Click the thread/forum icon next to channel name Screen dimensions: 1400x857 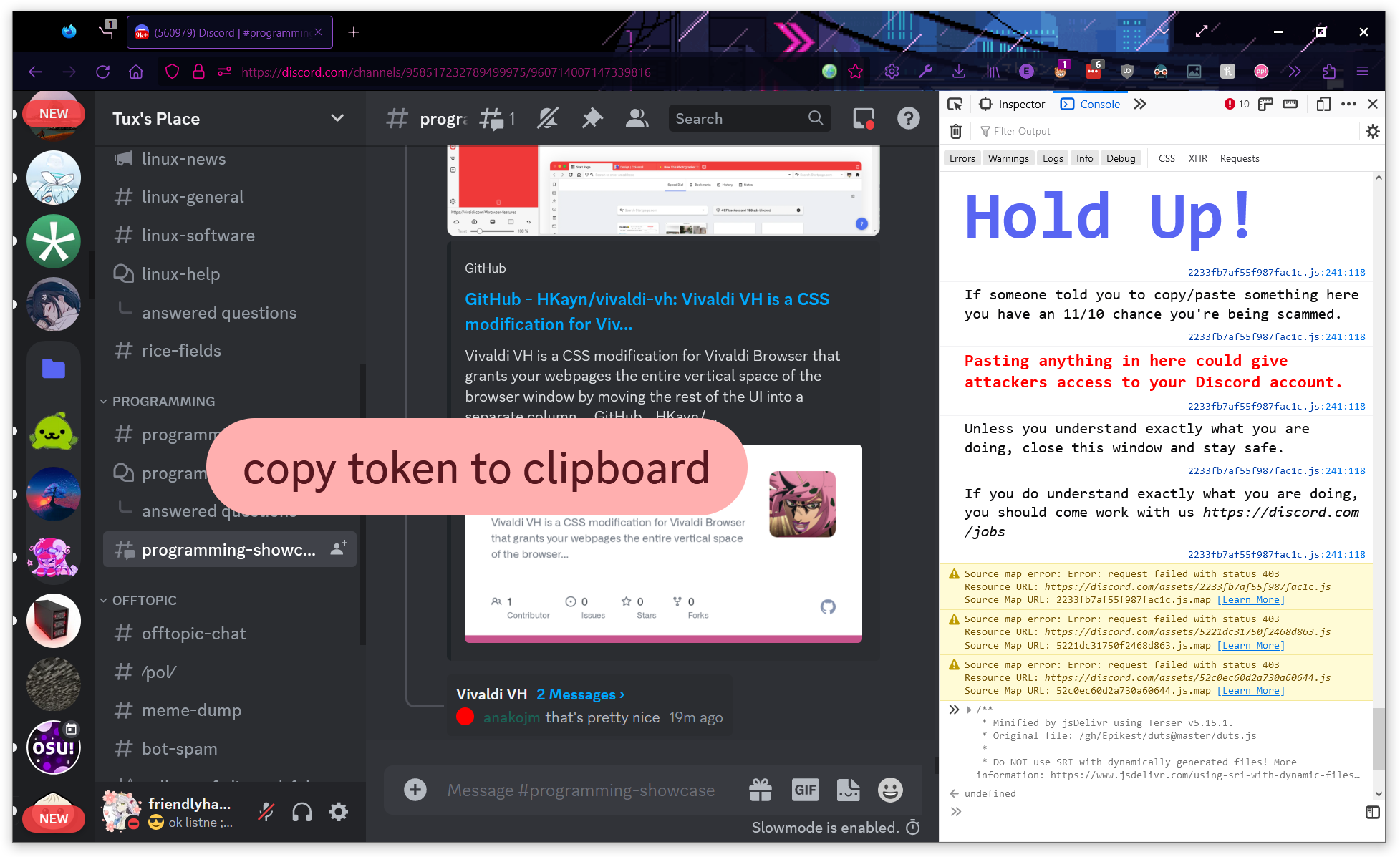pos(494,118)
